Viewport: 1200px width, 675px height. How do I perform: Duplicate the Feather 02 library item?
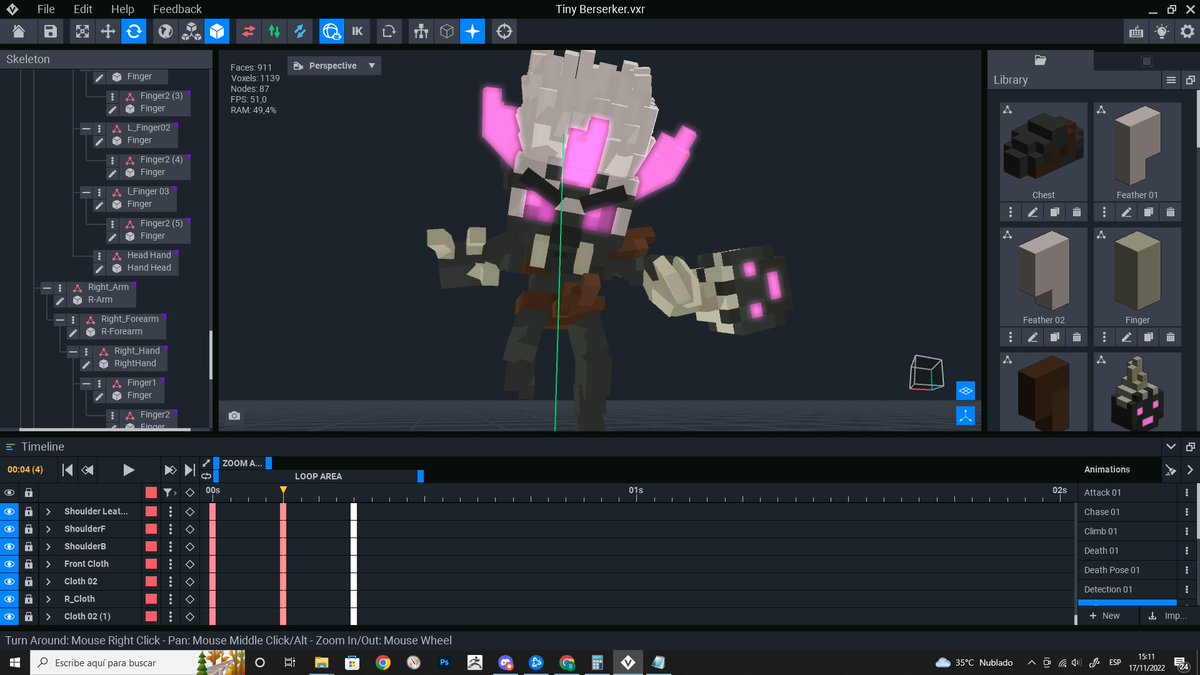(x=1055, y=337)
